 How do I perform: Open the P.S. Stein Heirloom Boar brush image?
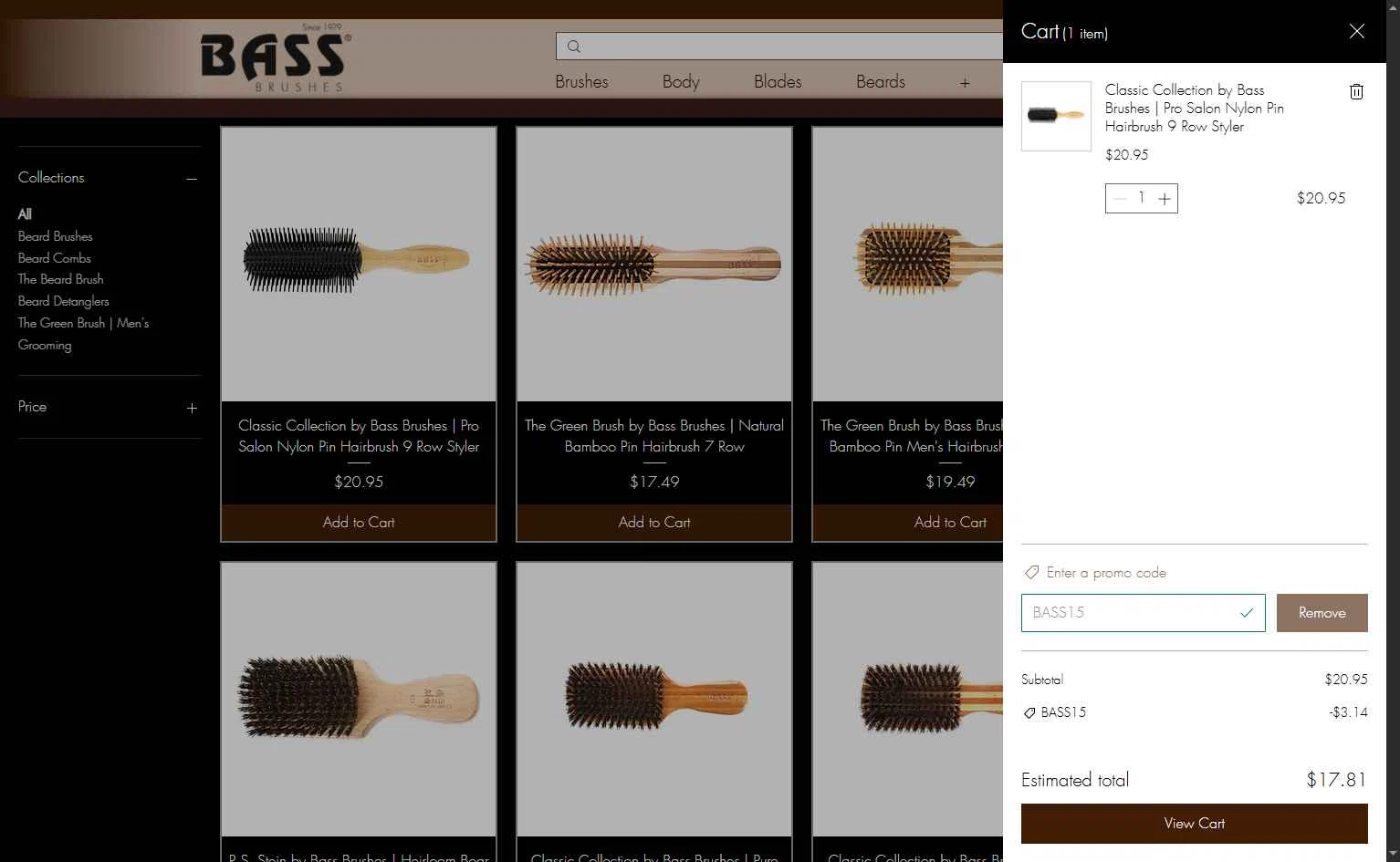click(359, 699)
